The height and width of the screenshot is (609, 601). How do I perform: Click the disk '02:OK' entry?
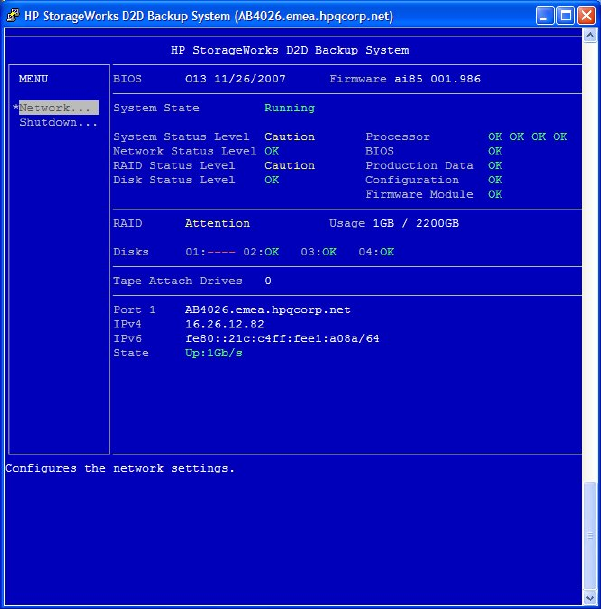[261, 252]
